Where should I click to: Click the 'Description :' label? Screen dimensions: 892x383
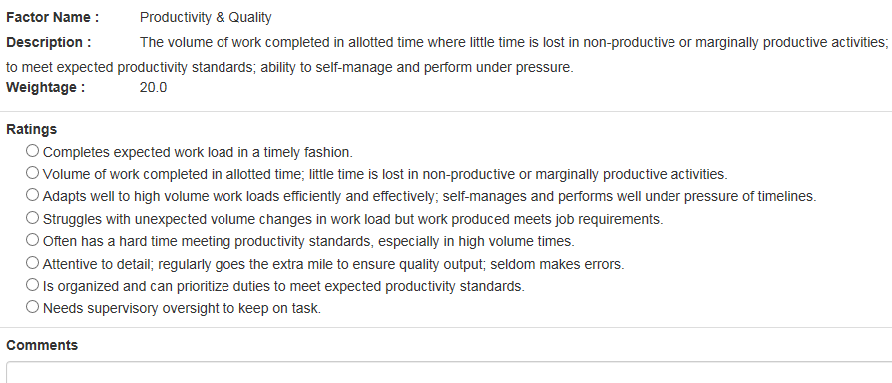48,43
